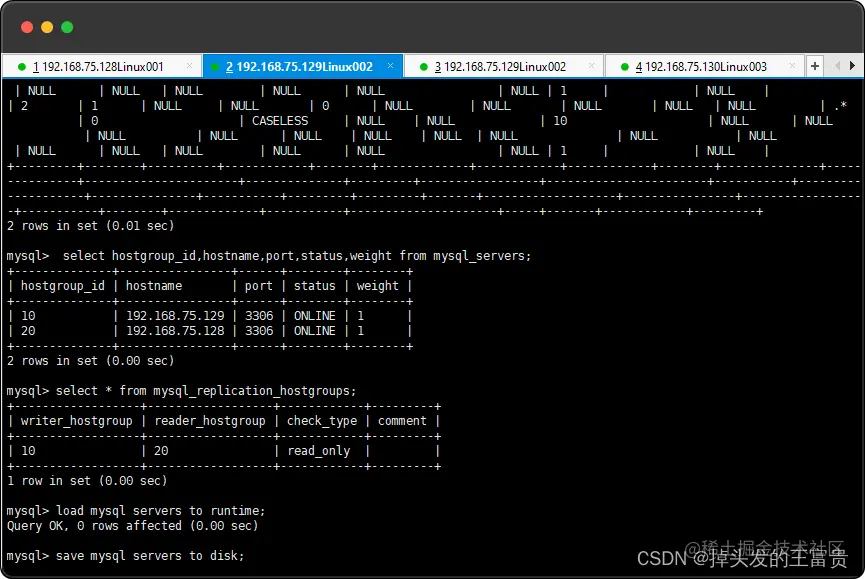Viewport: 865px width, 579px height.
Task: Click the weight column header
Action: (x=377, y=286)
